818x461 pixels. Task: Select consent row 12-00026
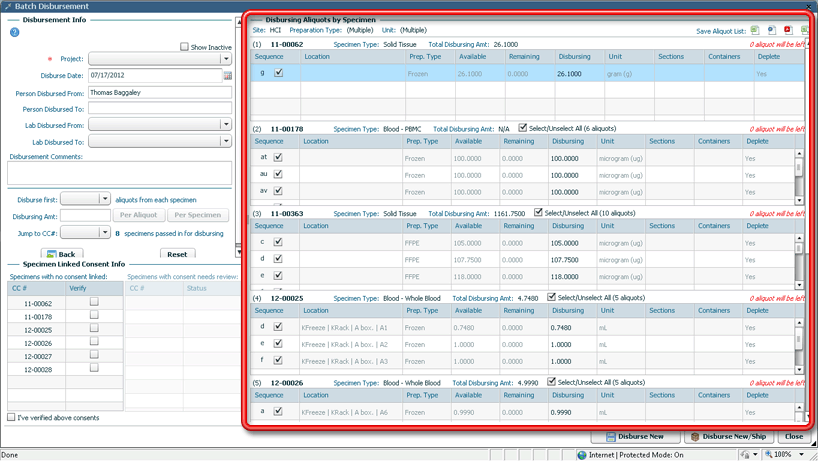tap(65, 343)
